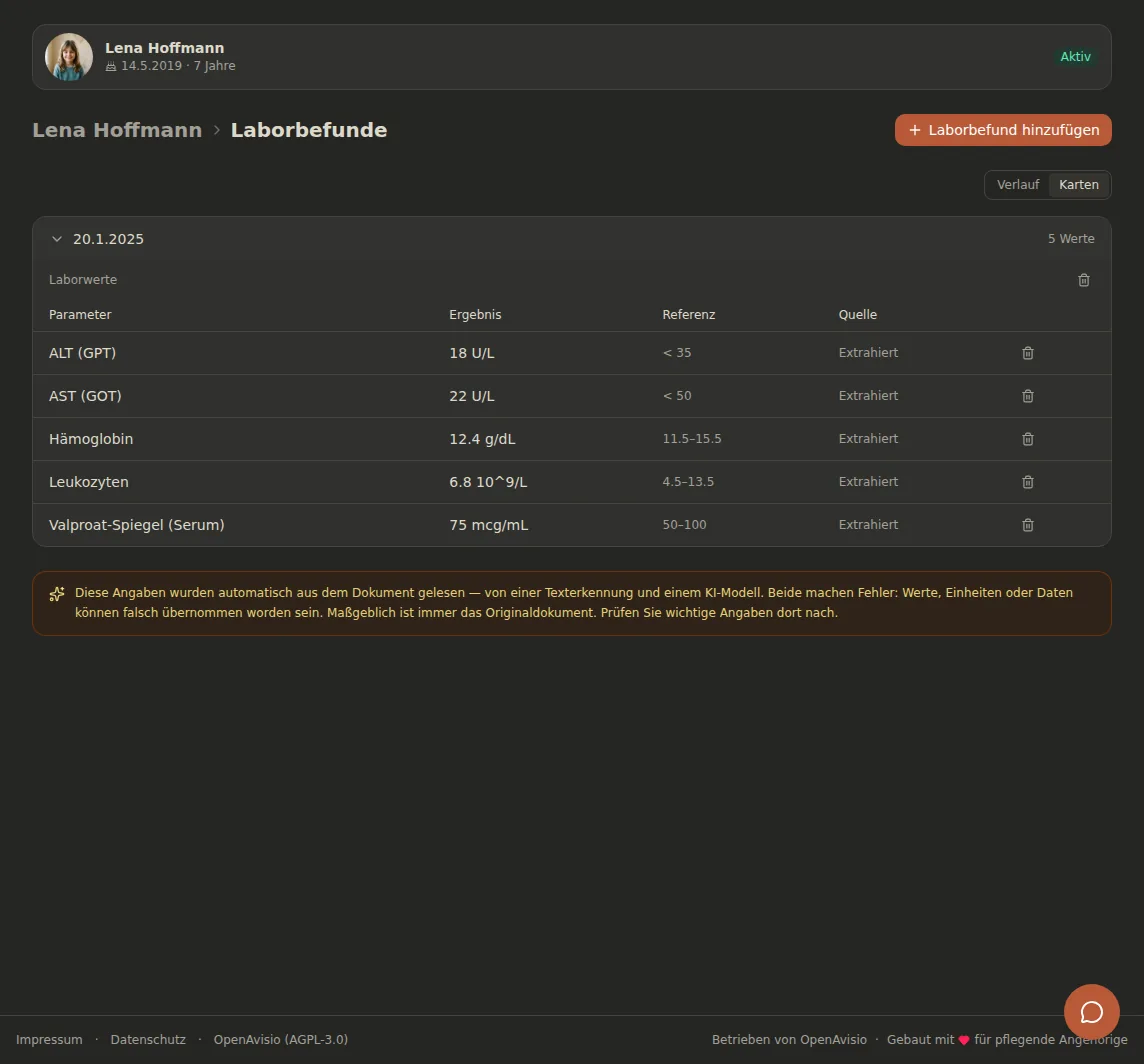Select the Karten view
The height and width of the screenshot is (1064, 1144).
tap(1078, 185)
